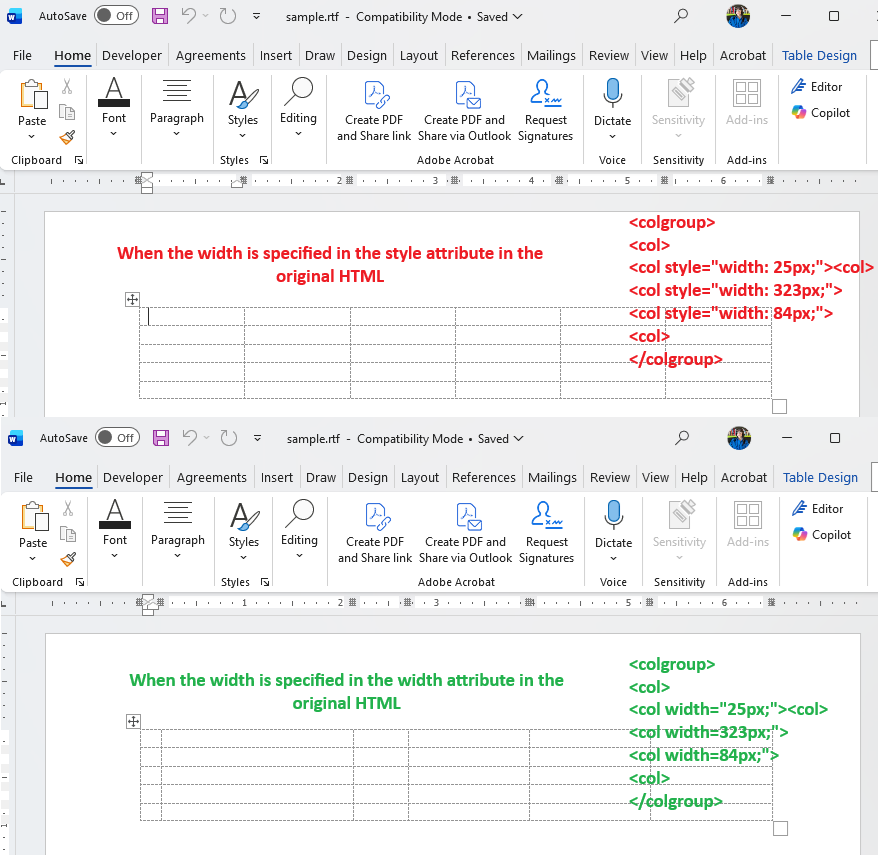Toggle AutoSave in the bottom Word window
Image resolution: width=878 pixels, height=856 pixels.
point(117,438)
